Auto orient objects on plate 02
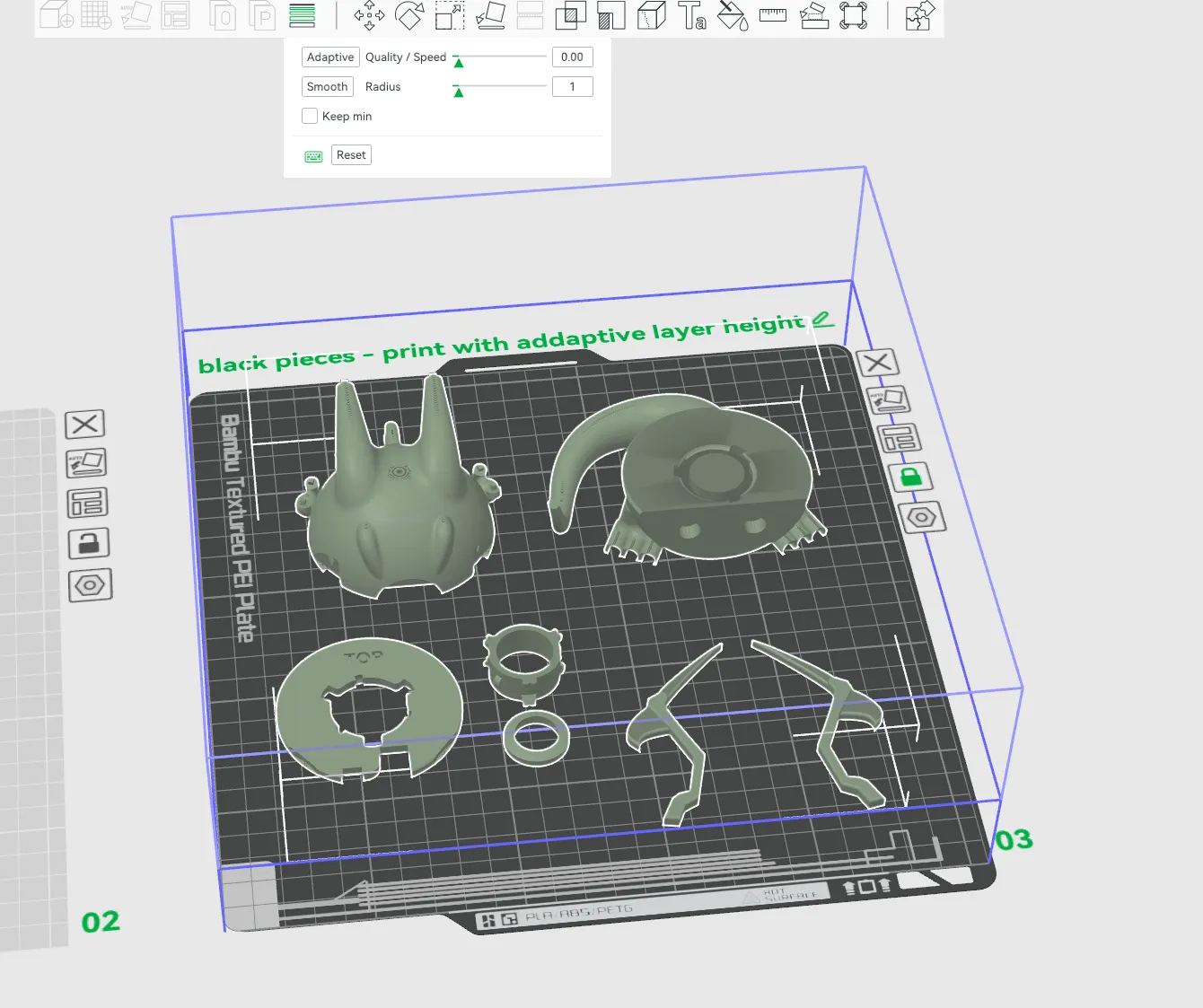The width and height of the screenshot is (1203, 1008). click(x=86, y=463)
